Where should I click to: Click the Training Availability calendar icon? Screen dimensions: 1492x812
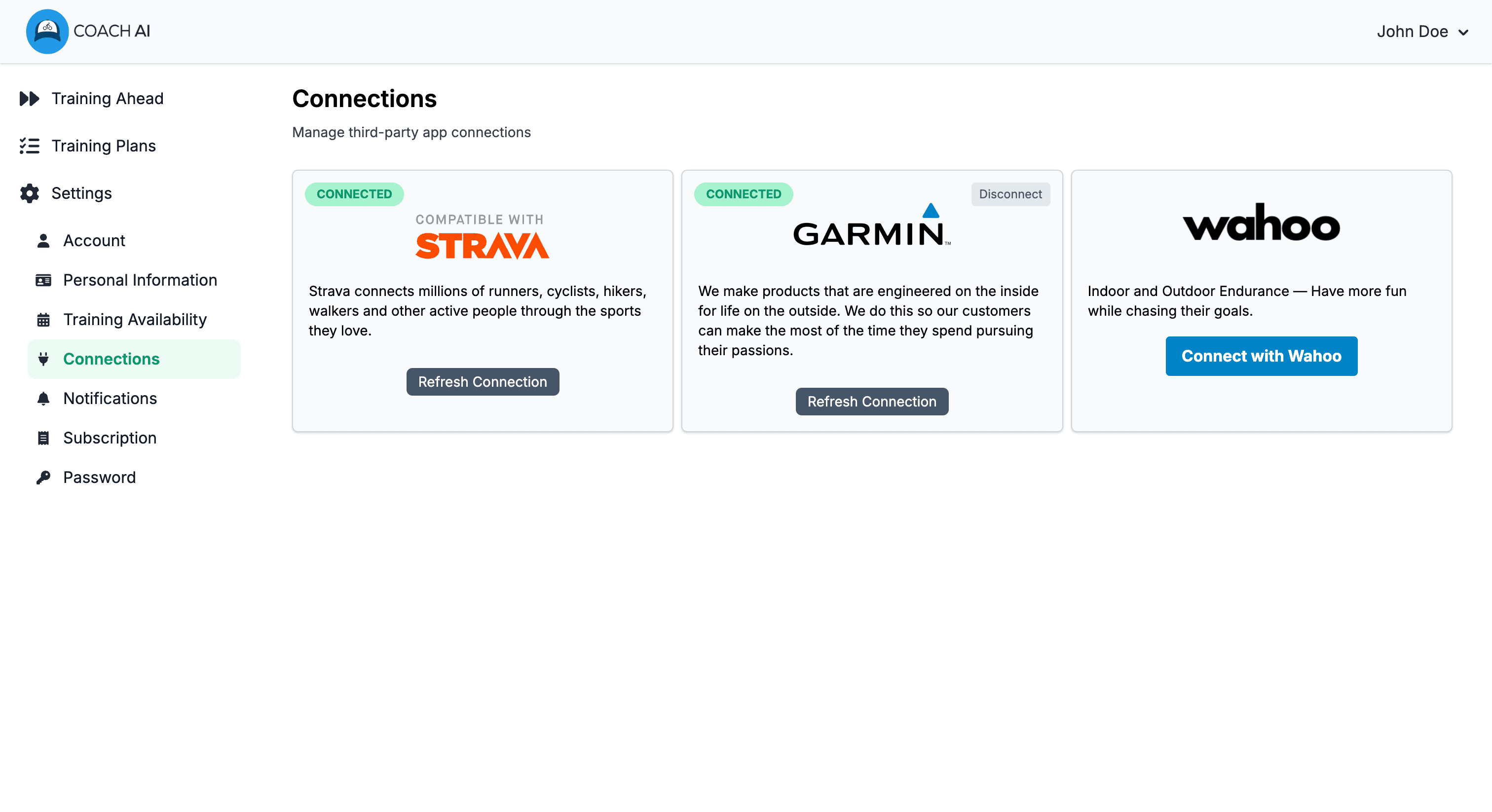pyautogui.click(x=43, y=320)
